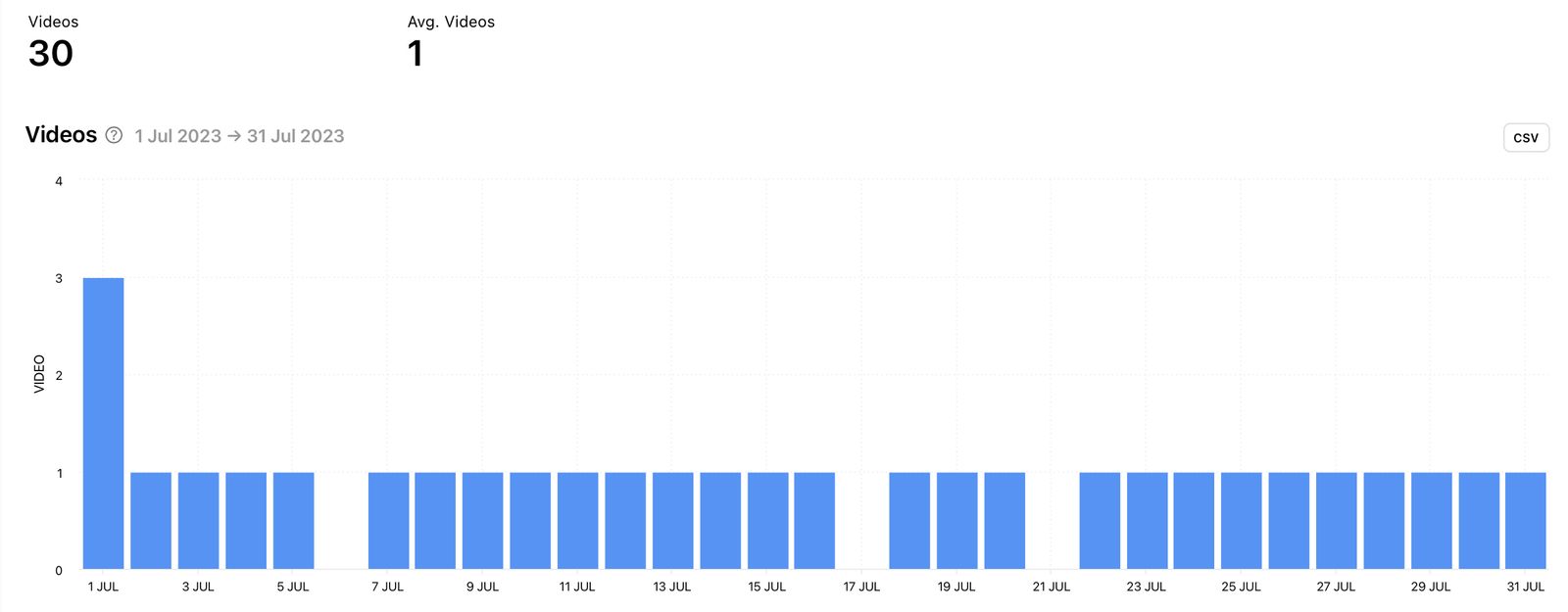Select the bar for 15 JUL
Viewport: 1568px width, 612px height.
click(x=769, y=519)
